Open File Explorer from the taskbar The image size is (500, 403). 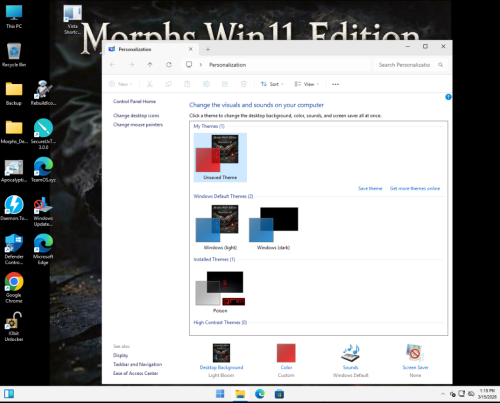[x=240, y=394]
